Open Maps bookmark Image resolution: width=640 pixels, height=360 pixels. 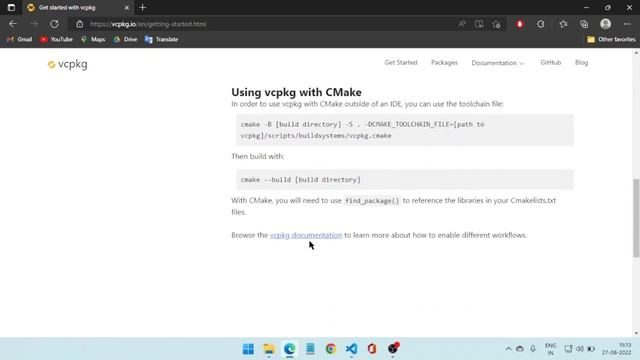[x=93, y=39]
